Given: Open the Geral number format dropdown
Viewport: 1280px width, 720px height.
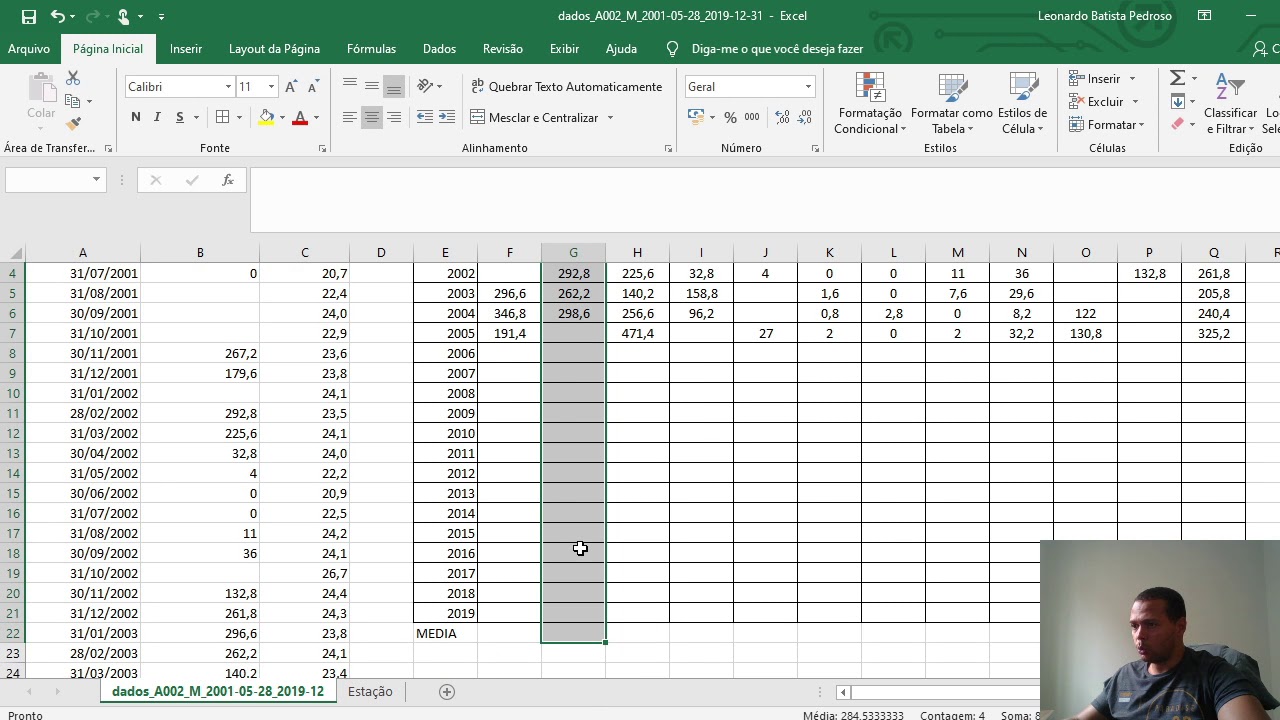Looking at the screenshot, I should coord(808,87).
